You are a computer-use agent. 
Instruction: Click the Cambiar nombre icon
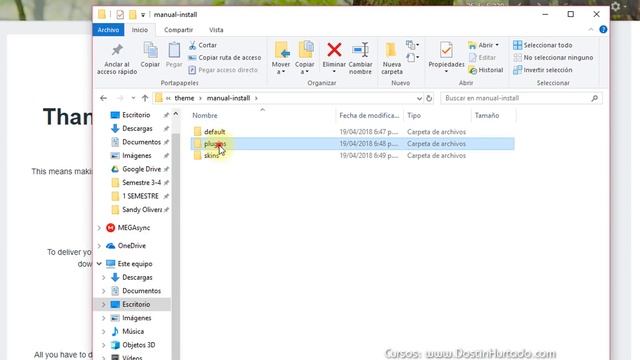pos(360,50)
